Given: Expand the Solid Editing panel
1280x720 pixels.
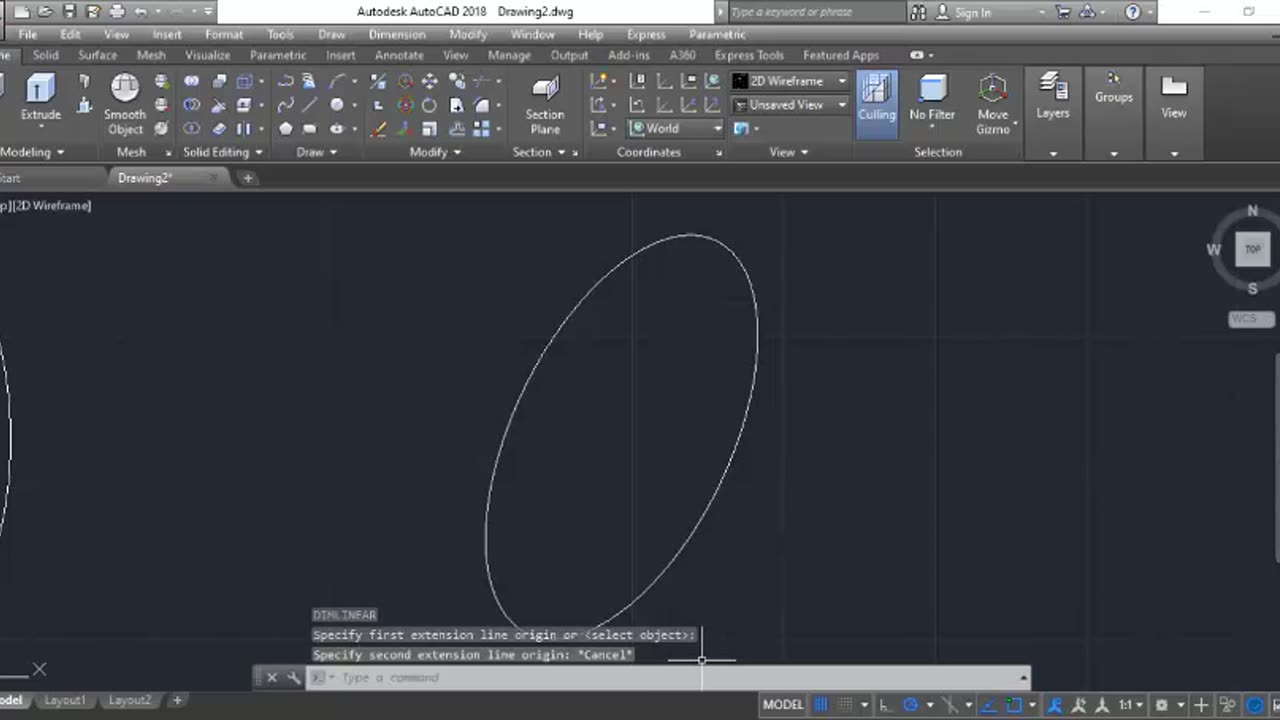Looking at the screenshot, I should click(x=223, y=152).
